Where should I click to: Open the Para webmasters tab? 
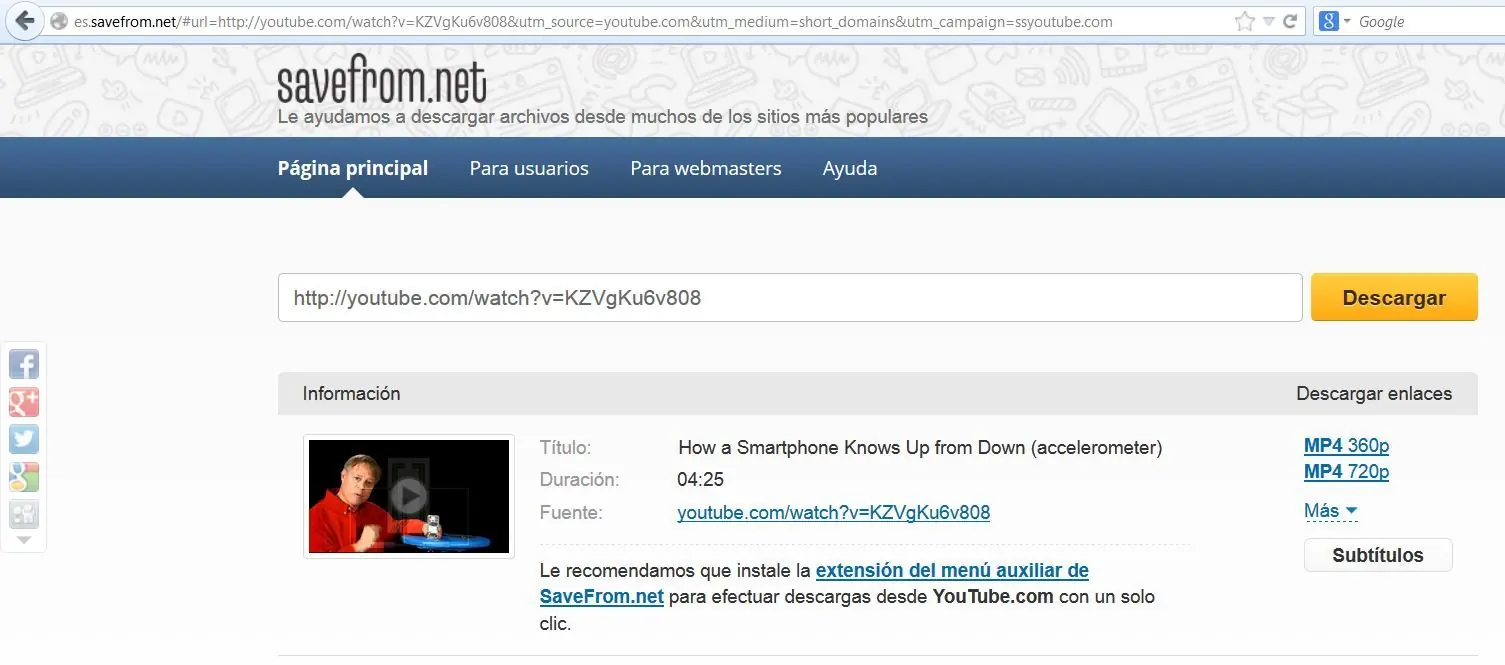[x=706, y=168]
